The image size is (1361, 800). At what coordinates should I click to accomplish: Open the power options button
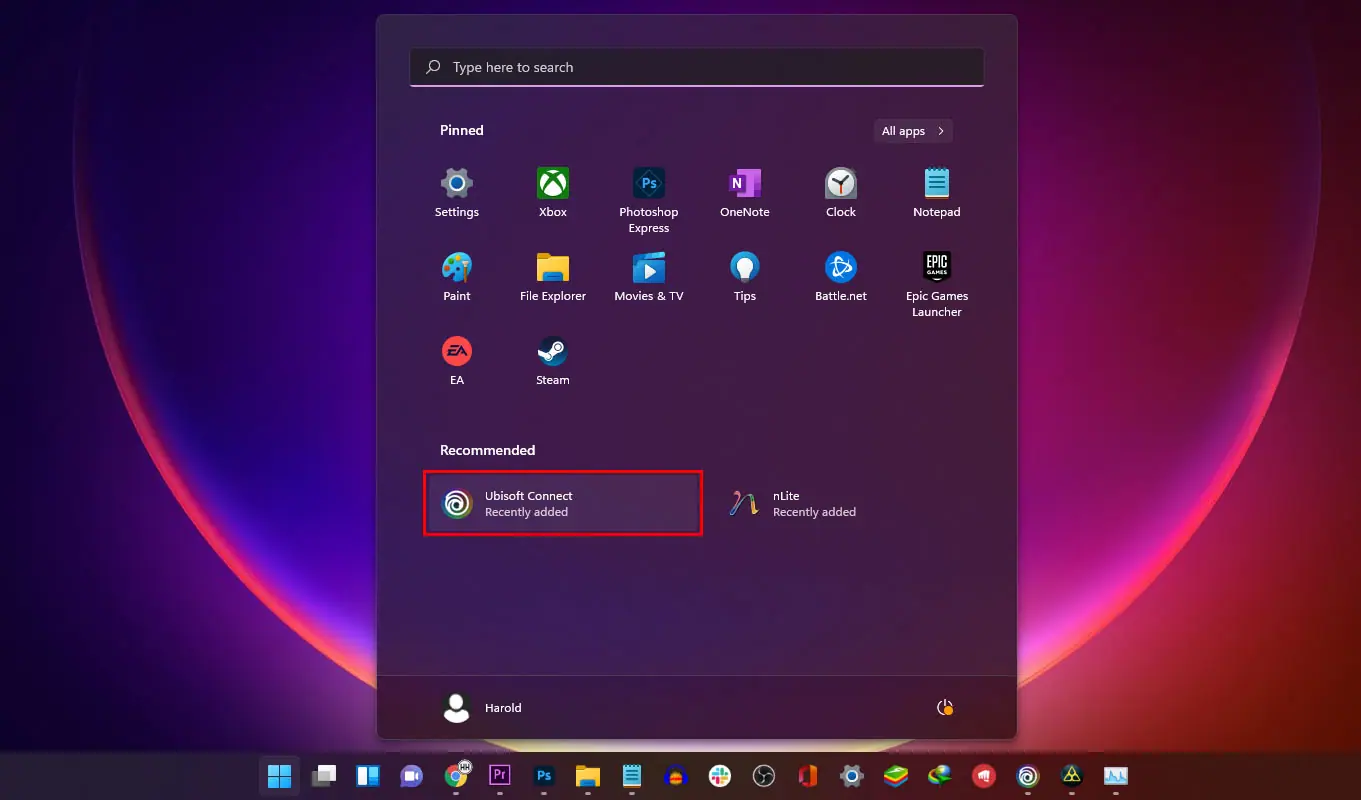coord(945,707)
